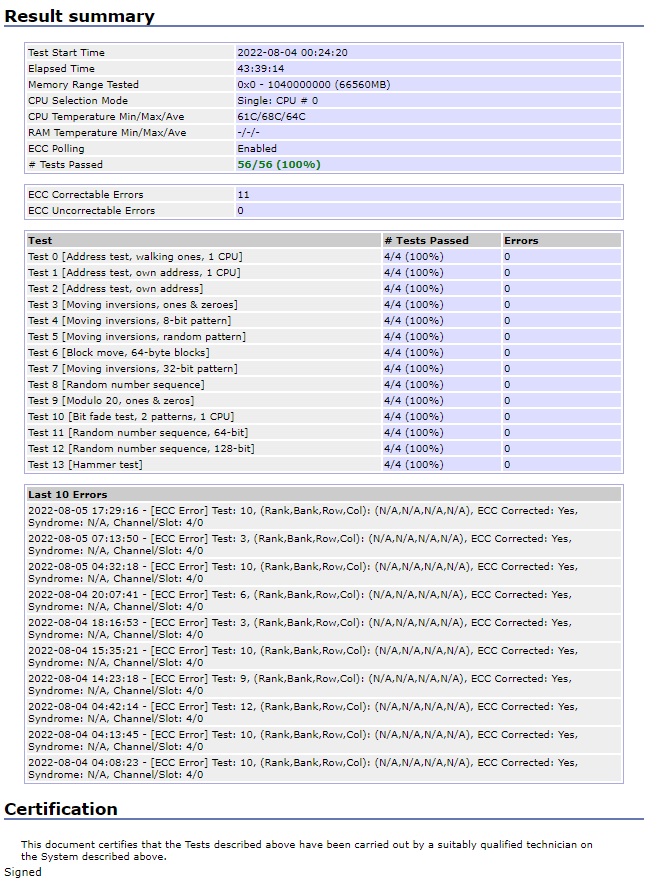Select the Test 6 Block move row
The height and width of the screenshot is (883, 671).
click(118, 353)
